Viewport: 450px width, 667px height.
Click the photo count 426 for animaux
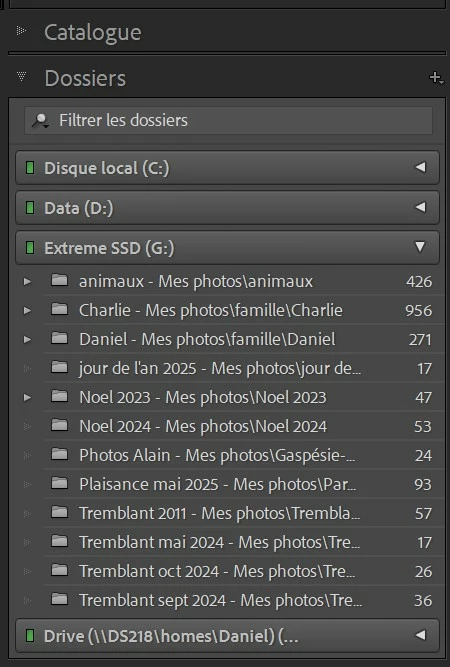(x=419, y=282)
